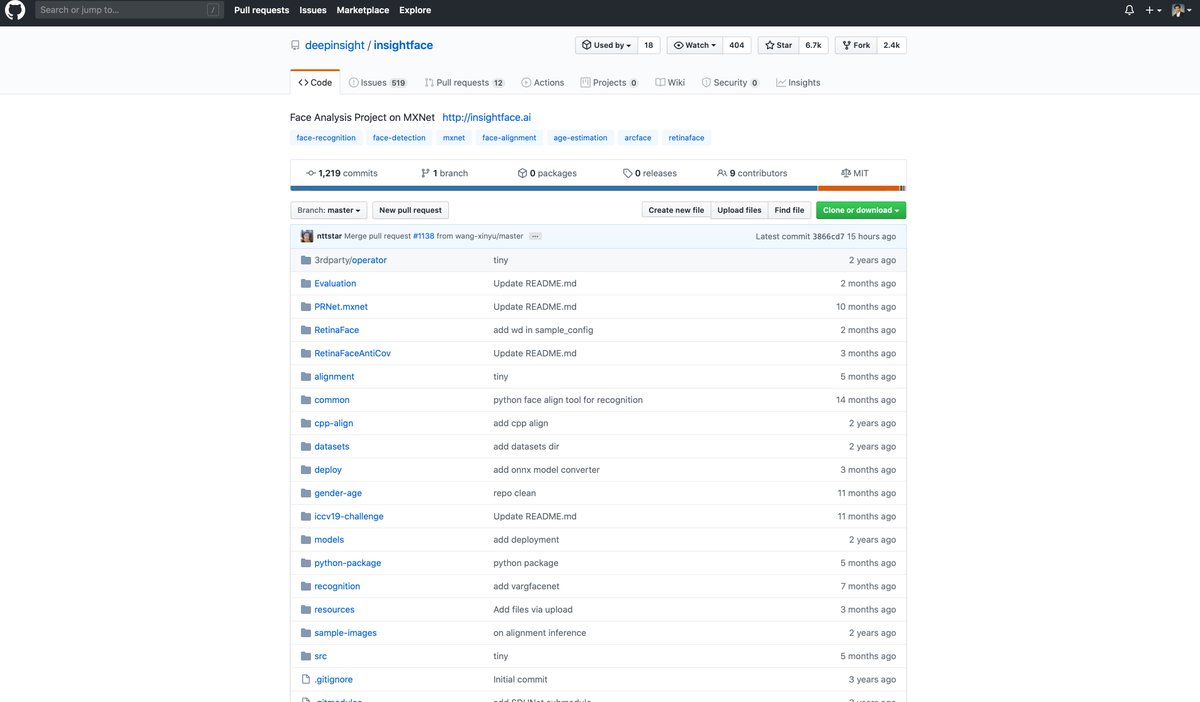Go to Pull requests in top navigation
Viewport: 1200px width, 702px height.
262,10
